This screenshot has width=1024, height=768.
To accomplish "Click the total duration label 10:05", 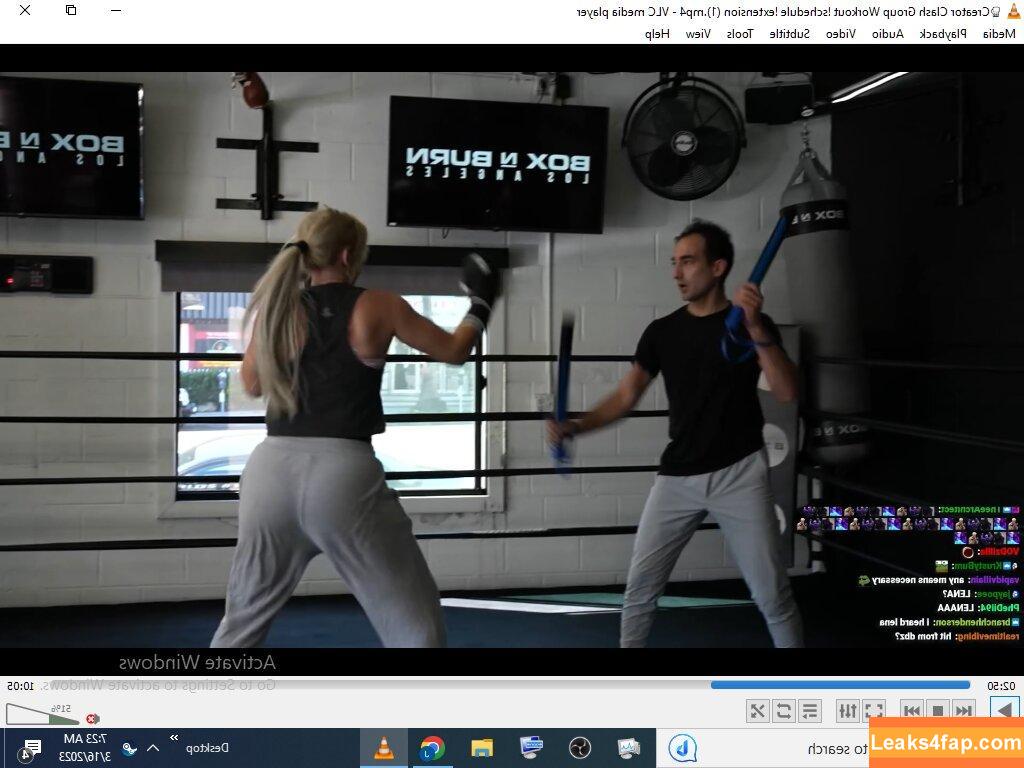I will coord(21,686).
